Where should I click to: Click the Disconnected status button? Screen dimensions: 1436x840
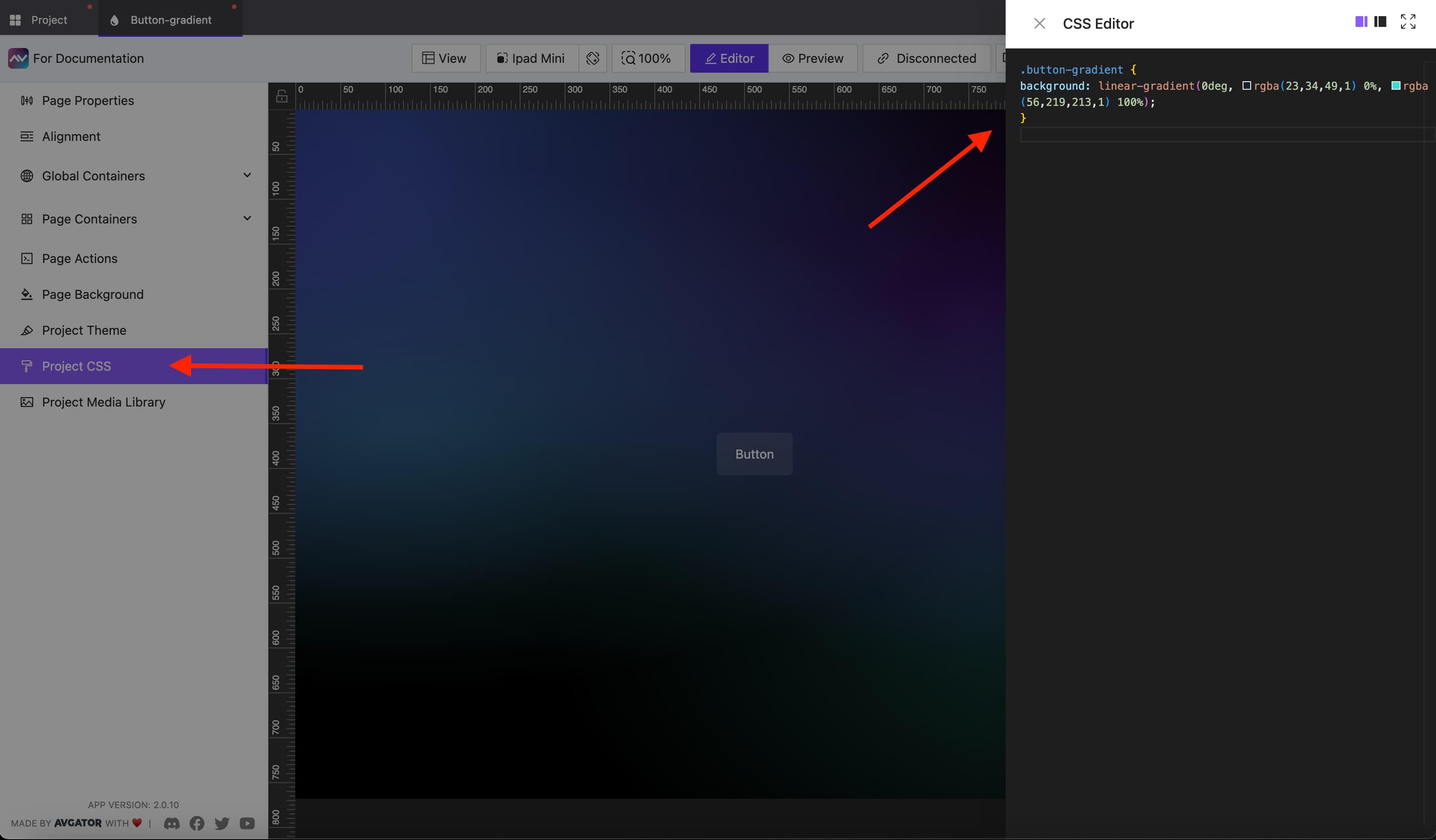(x=925, y=58)
